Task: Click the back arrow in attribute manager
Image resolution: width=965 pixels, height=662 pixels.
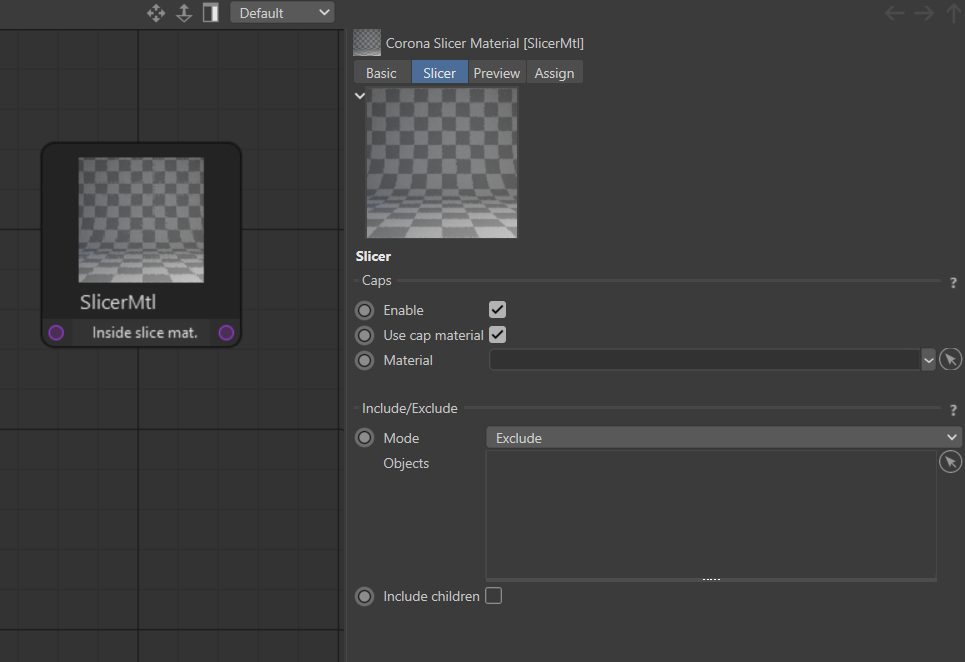Action: (894, 13)
